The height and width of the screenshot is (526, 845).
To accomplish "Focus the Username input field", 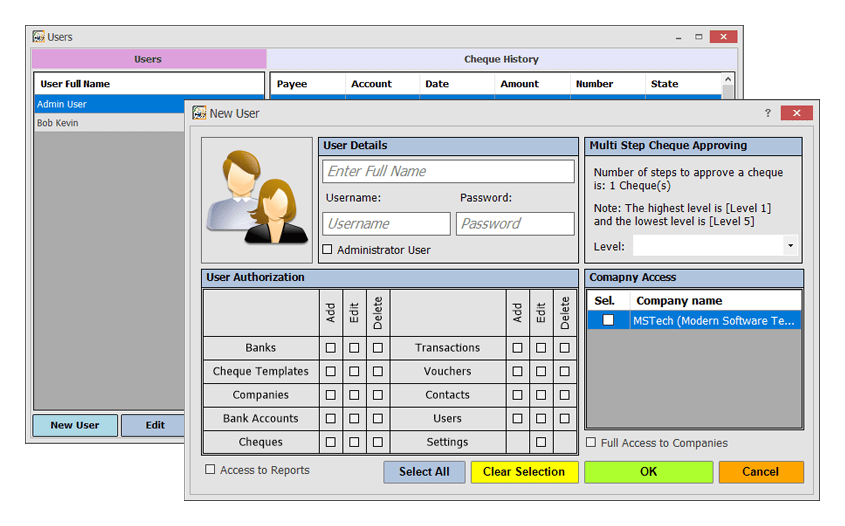I will point(386,224).
